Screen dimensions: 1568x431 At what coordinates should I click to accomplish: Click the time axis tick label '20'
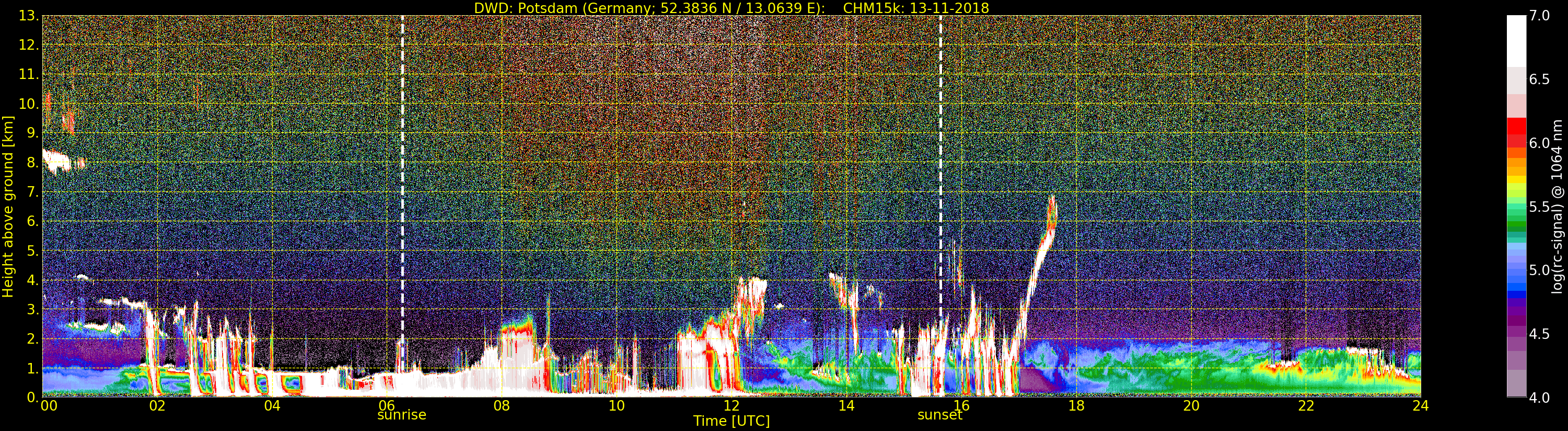(1191, 405)
